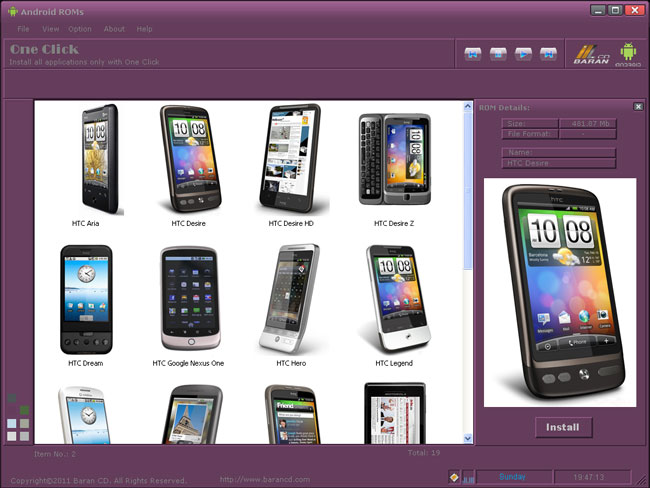Click the Item No.: 2 status text
The image size is (650, 488).
(x=55, y=454)
